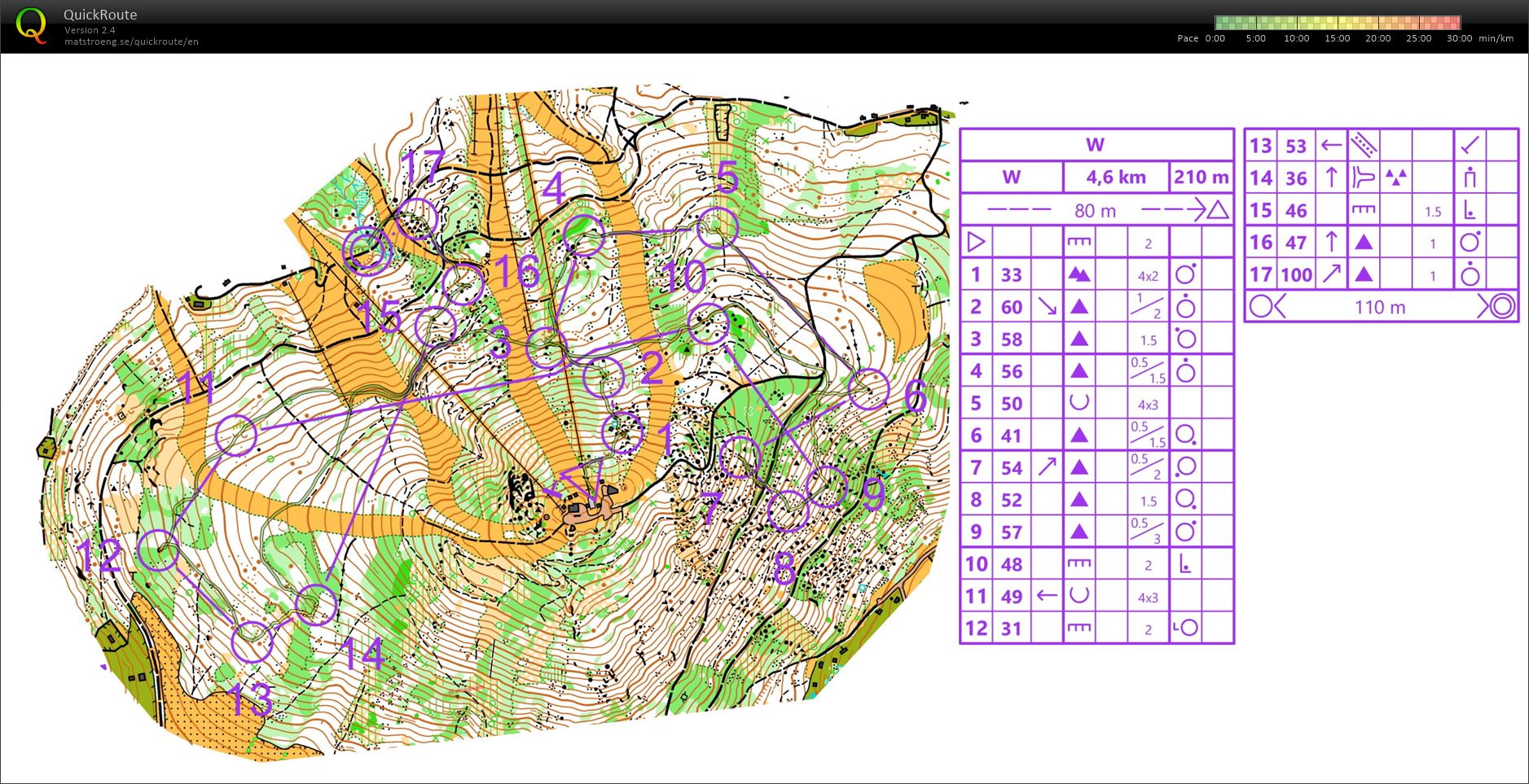Image resolution: width=1529 pixels, height=784 pixels.
Task: Click the 4,6 km course length cell
Action: (1115, 177)
